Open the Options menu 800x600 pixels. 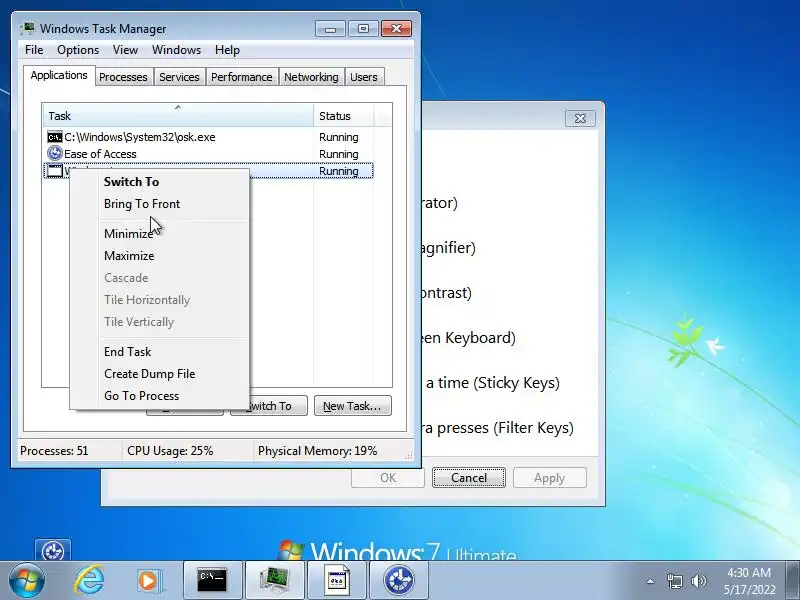coord(78,50)
